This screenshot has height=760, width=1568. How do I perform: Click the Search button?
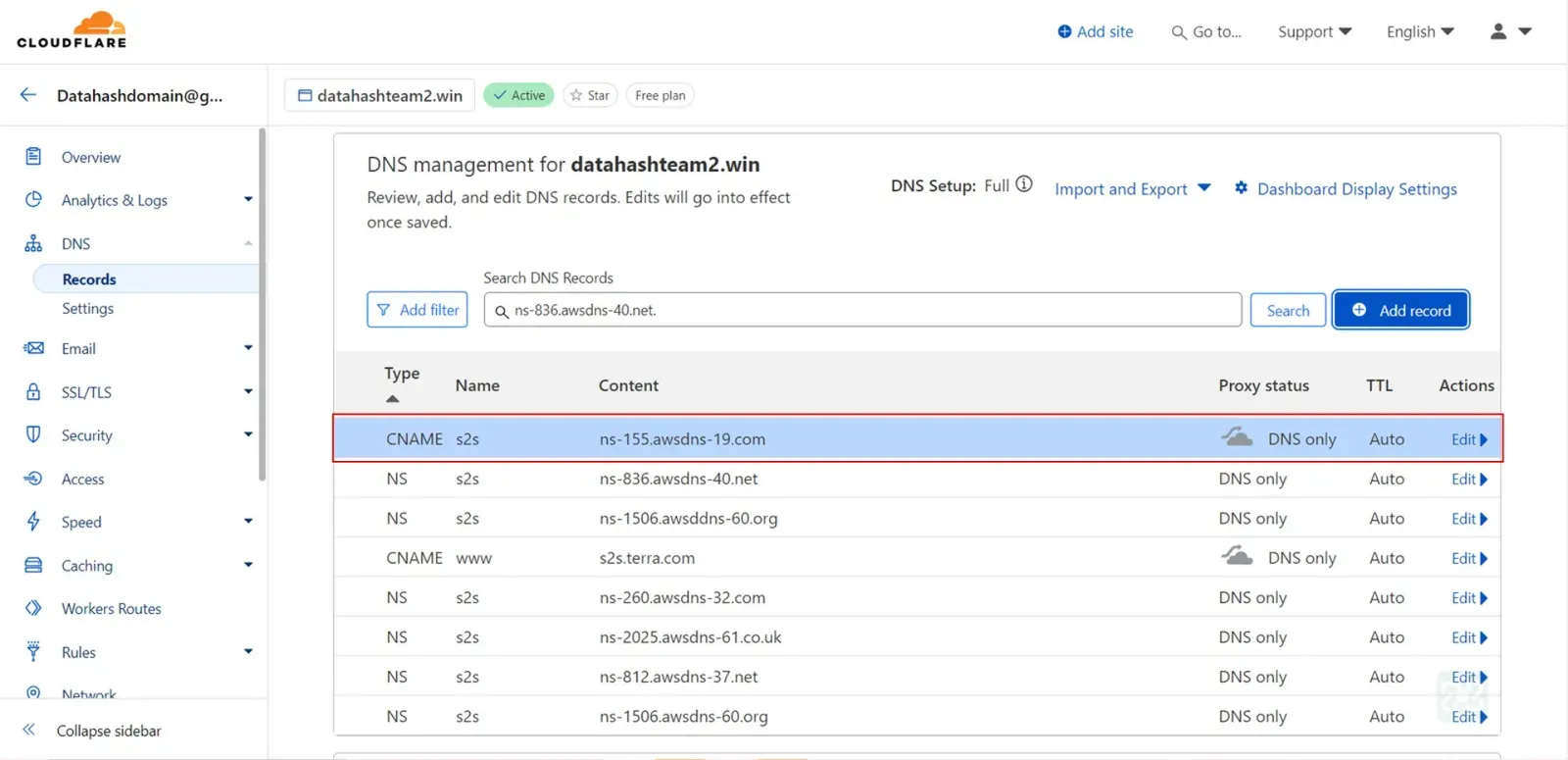[1288, 310]
